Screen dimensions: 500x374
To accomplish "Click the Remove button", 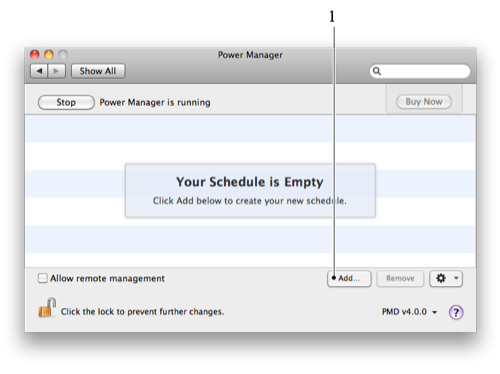I will (400, 278).
